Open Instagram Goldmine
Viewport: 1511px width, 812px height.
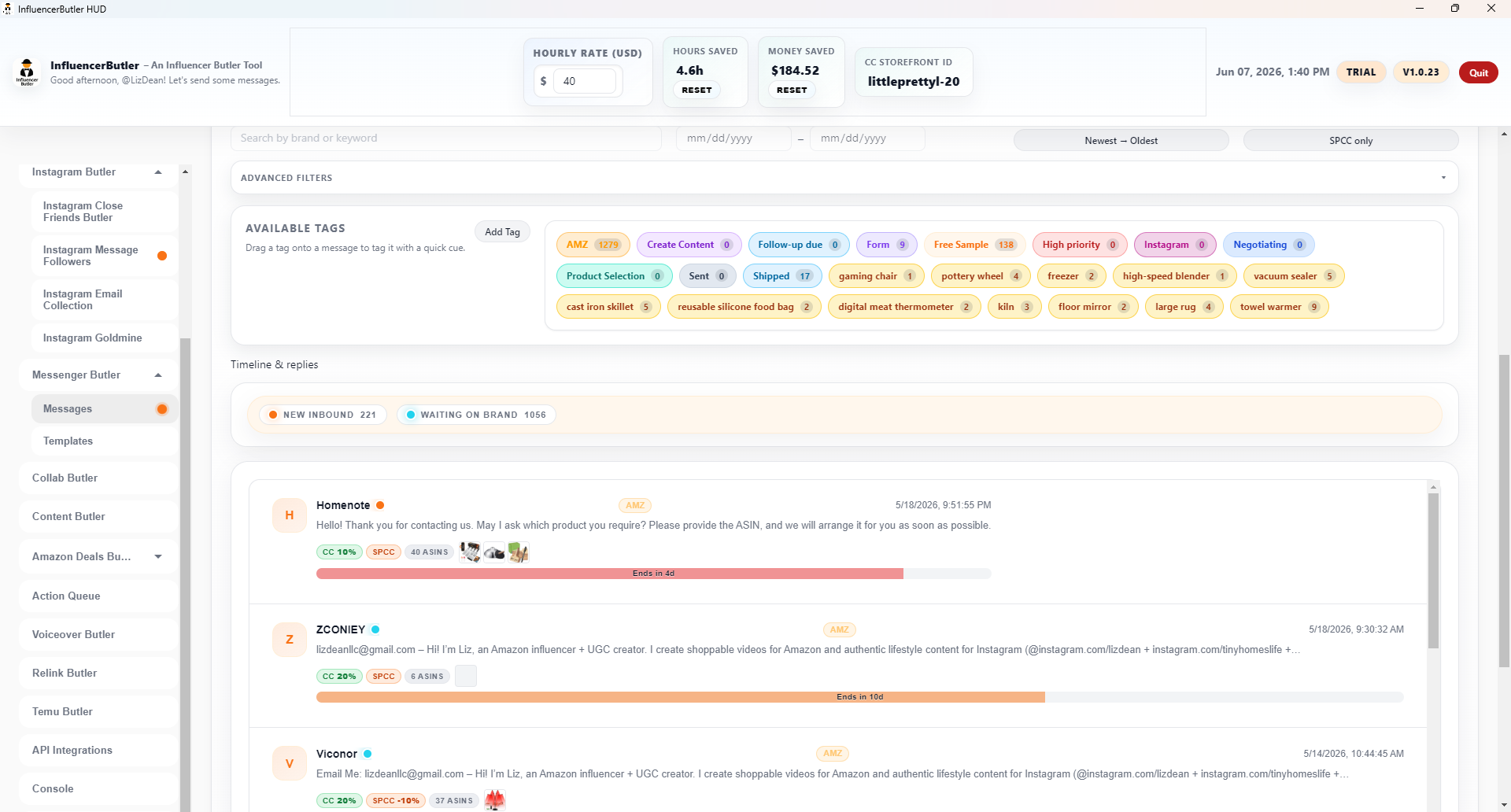point(105,338)
